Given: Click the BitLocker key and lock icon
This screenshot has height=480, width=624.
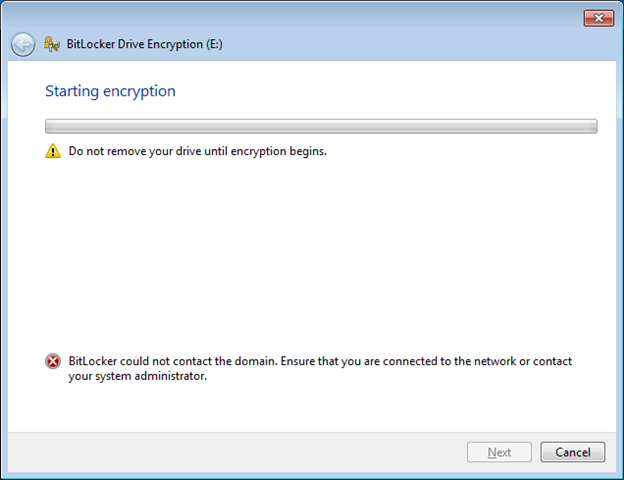Looking at the screenshot, I should (52, 44).
